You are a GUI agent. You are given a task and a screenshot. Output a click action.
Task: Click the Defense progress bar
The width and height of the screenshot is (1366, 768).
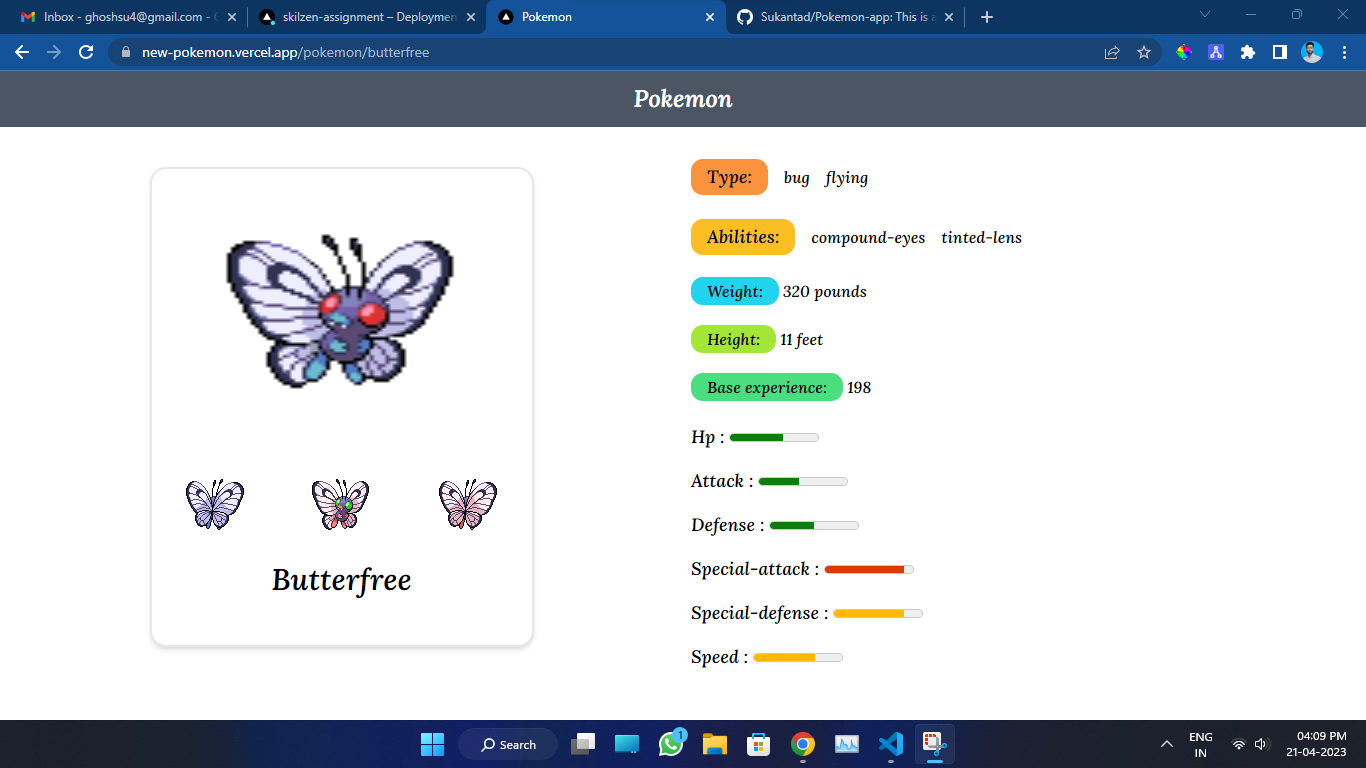pos(814,526)
